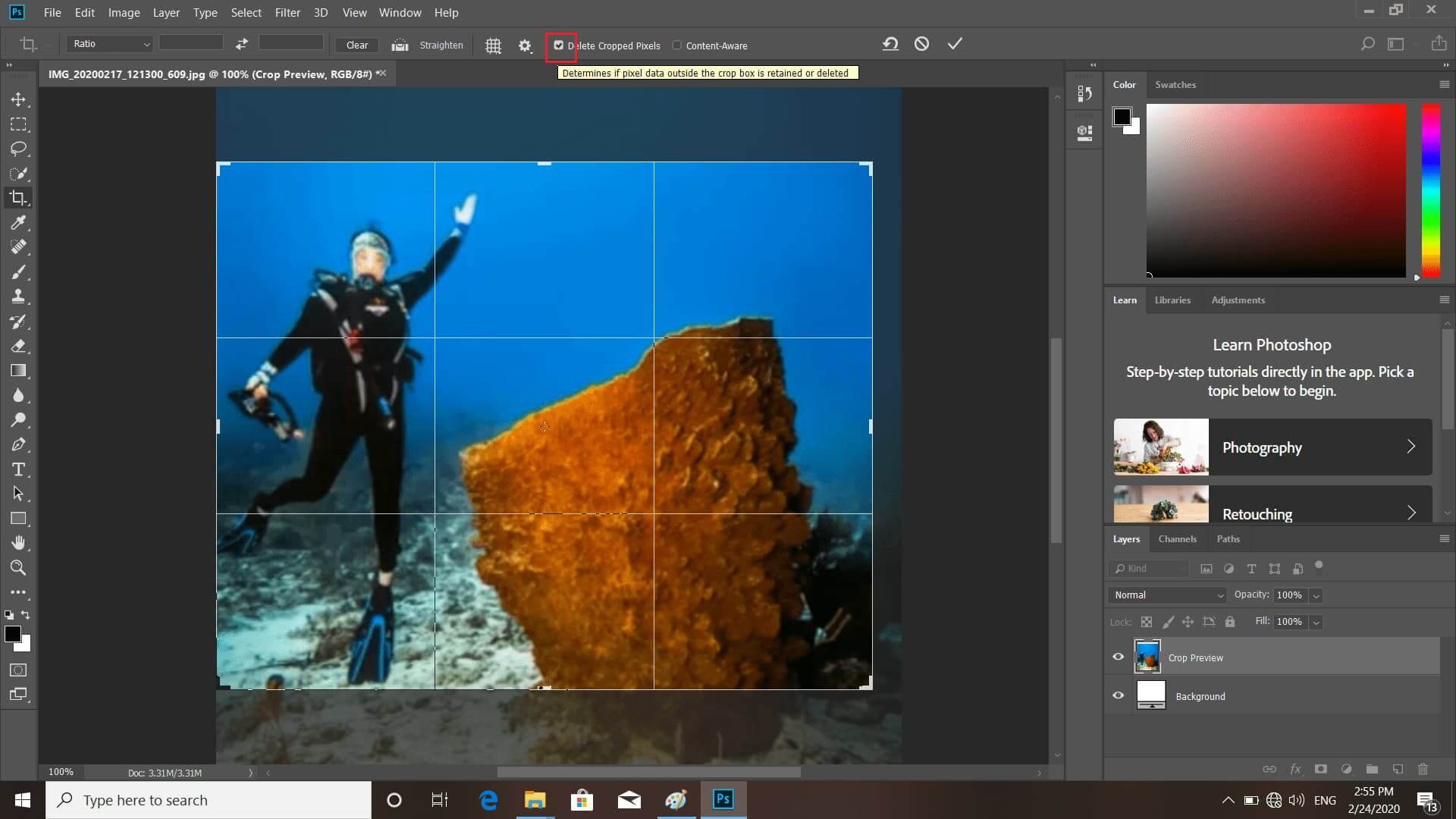This screenshot has height=819, width=1456.
Task: Toggle Delete Cropped Pixels checkbox
Action: coord(559,45)
